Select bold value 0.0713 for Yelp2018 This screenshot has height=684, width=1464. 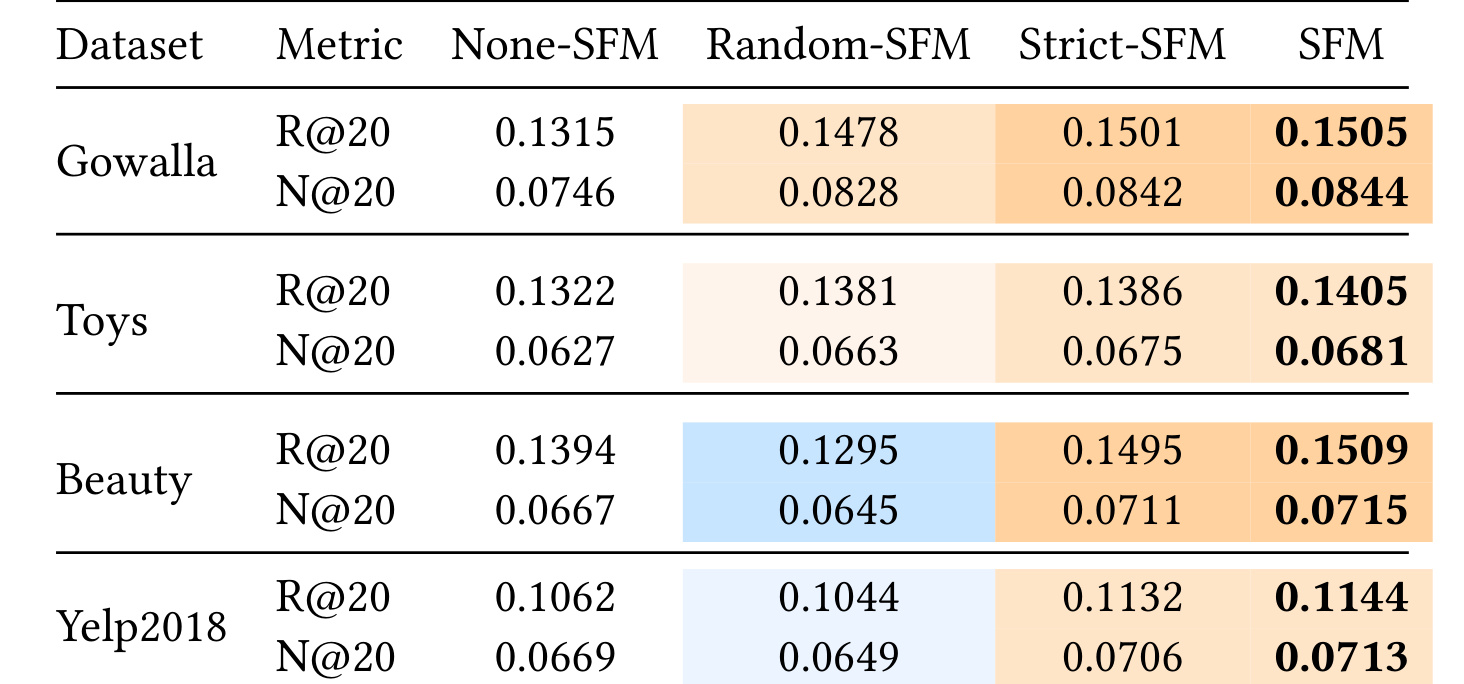(1340, 656)
